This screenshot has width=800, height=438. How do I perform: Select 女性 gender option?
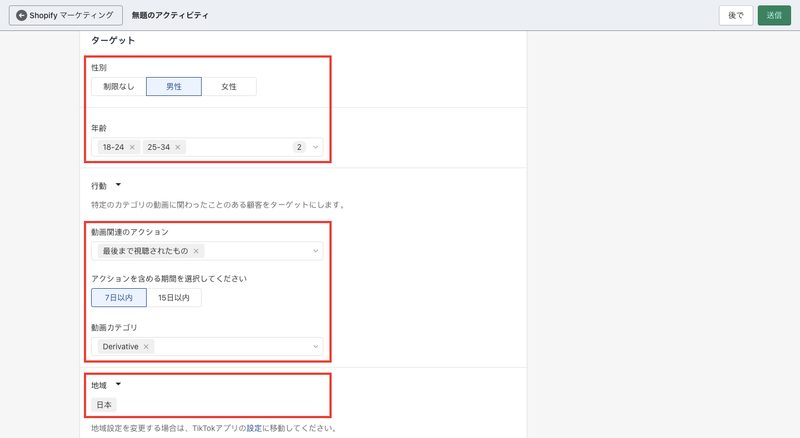(229, 86)
